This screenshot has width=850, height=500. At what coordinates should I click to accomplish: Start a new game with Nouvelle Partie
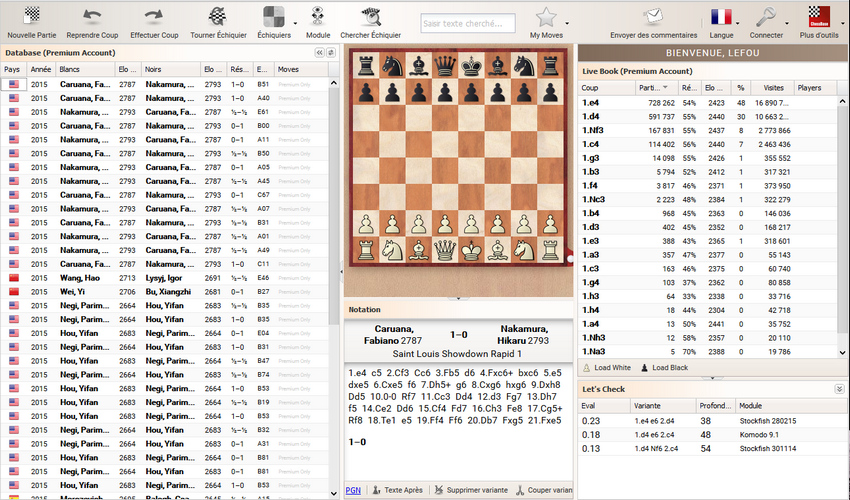click(x=31, y=18)
